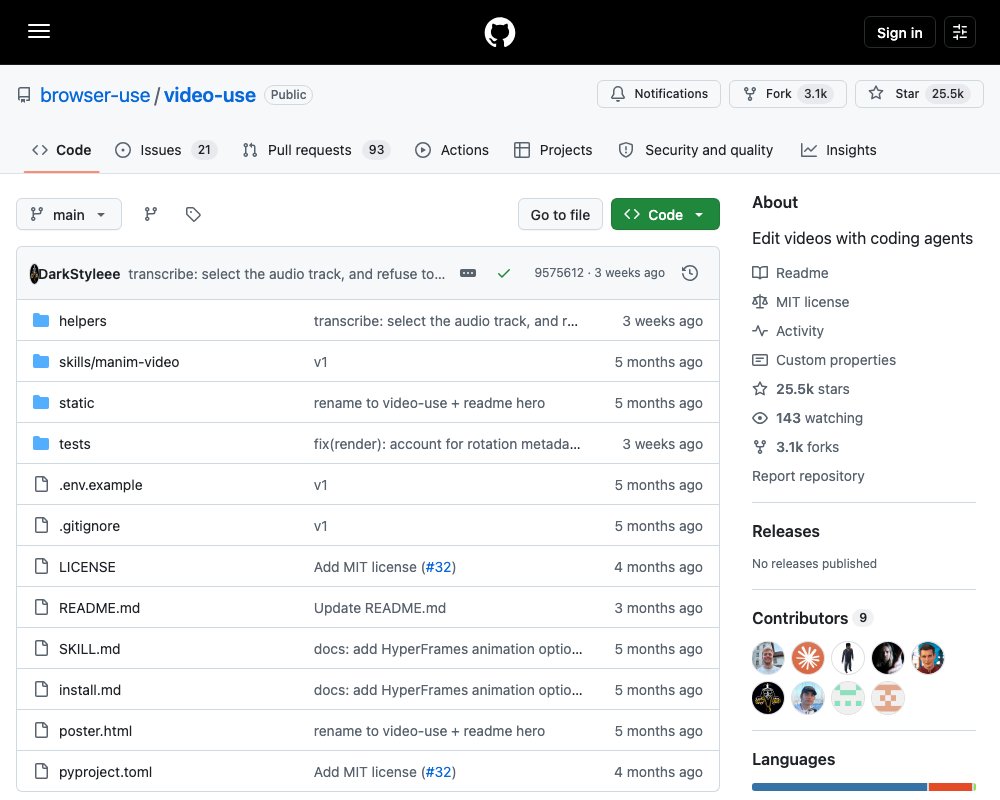Open the Actions tab
Viewport: 1000px width, 800px height.
(452, 150)
